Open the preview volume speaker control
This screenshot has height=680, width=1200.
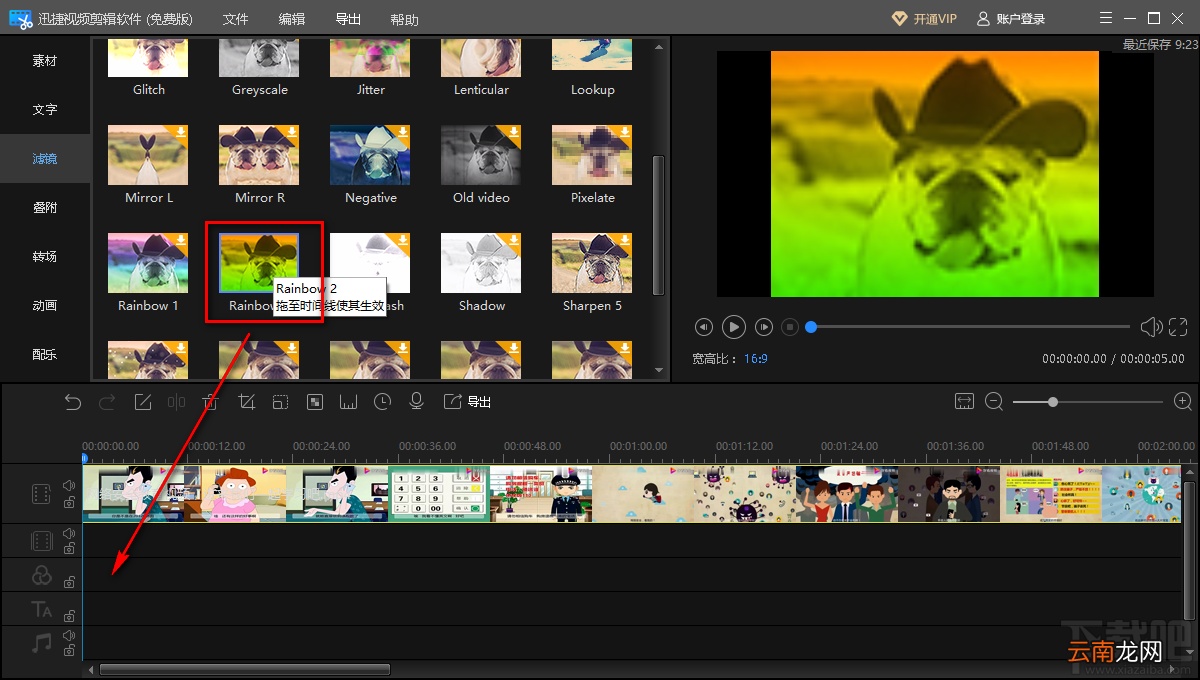1151,327
